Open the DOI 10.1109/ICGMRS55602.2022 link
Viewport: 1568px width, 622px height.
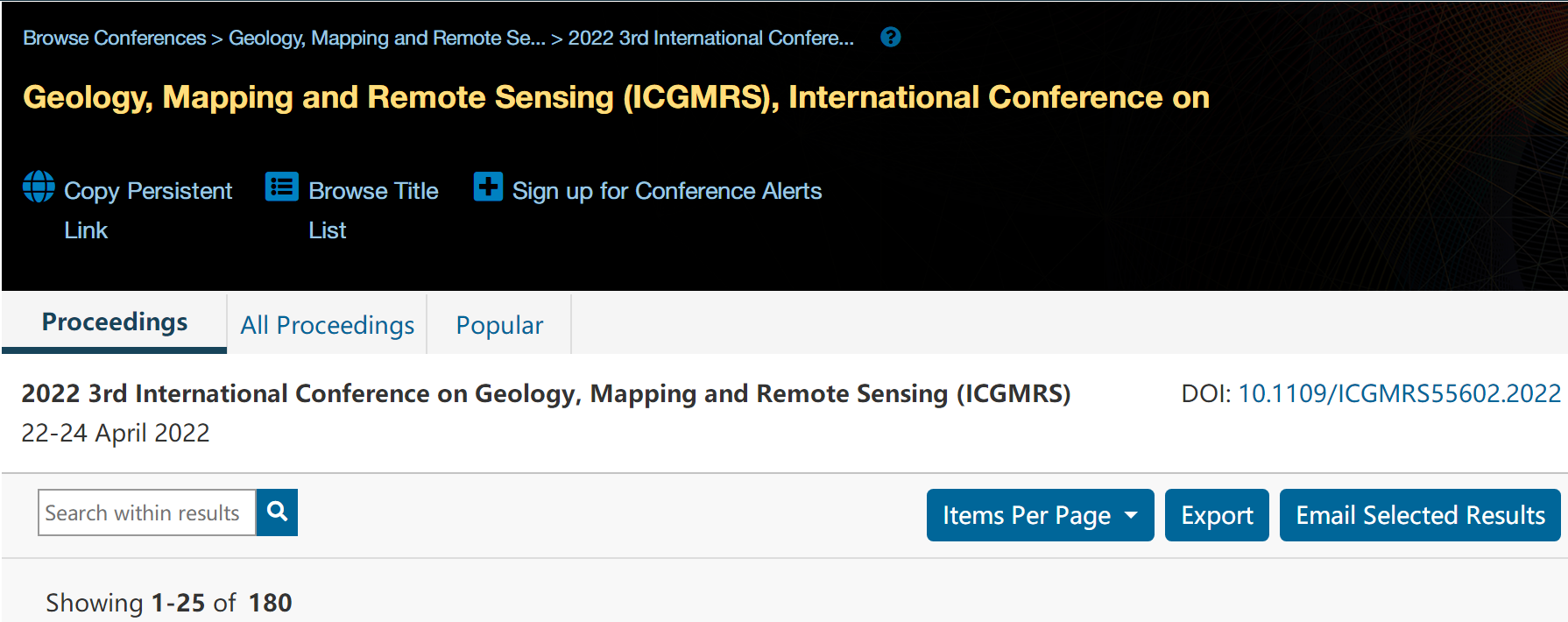[1399, 393]
